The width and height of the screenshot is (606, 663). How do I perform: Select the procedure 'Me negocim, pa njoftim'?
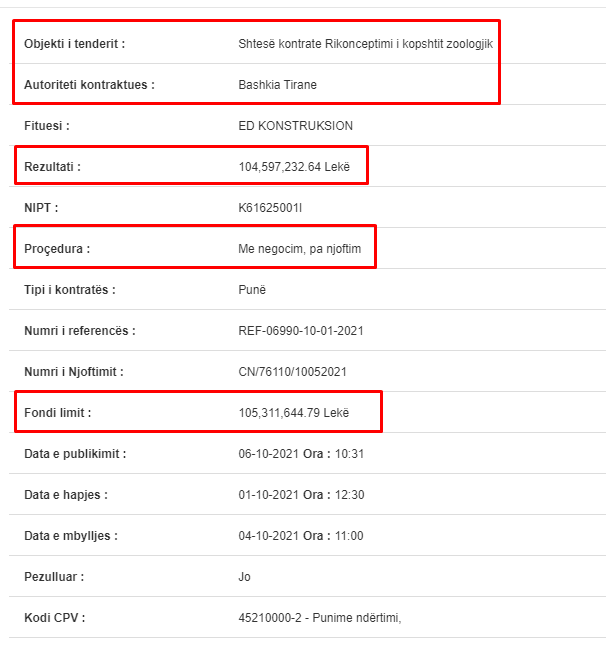[x=299, y=249]
